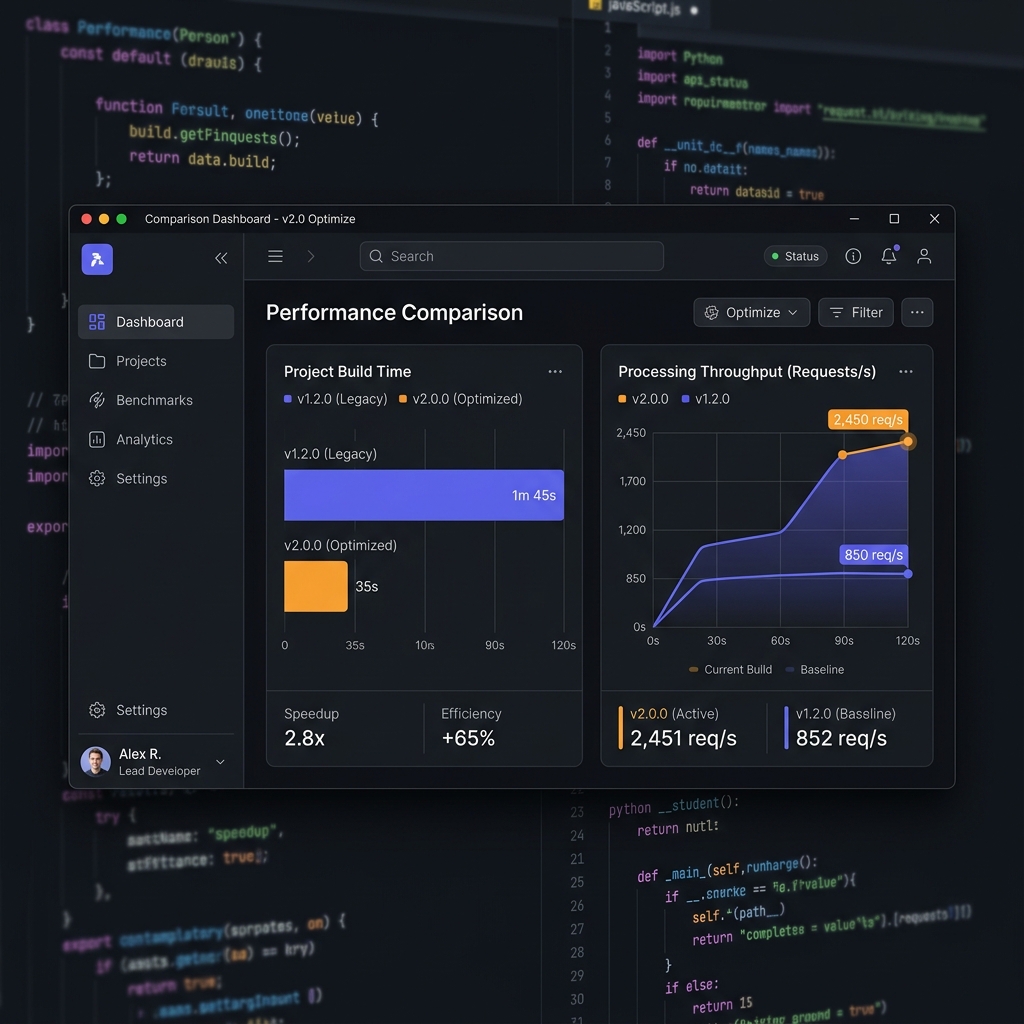Click the bottom Settings gear icon above Alex R.
Image resolution: width=1024 pixels, height=1024 pixels.
click(97, 710)
